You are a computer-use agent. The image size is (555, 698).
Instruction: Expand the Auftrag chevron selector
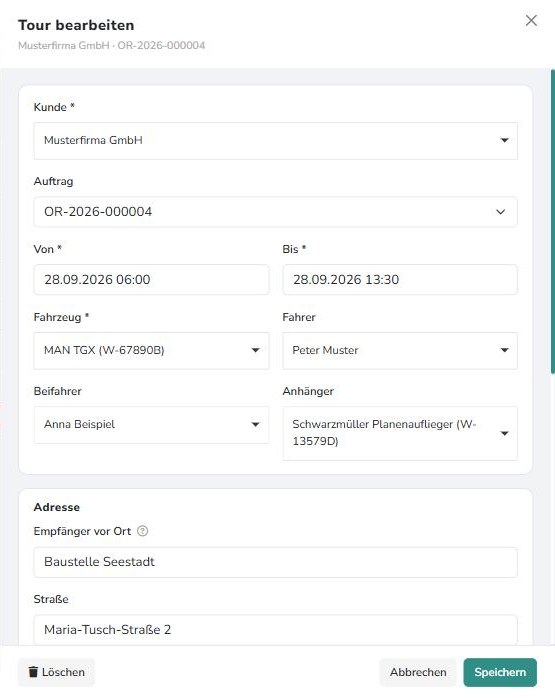click(x=501, y=212)
